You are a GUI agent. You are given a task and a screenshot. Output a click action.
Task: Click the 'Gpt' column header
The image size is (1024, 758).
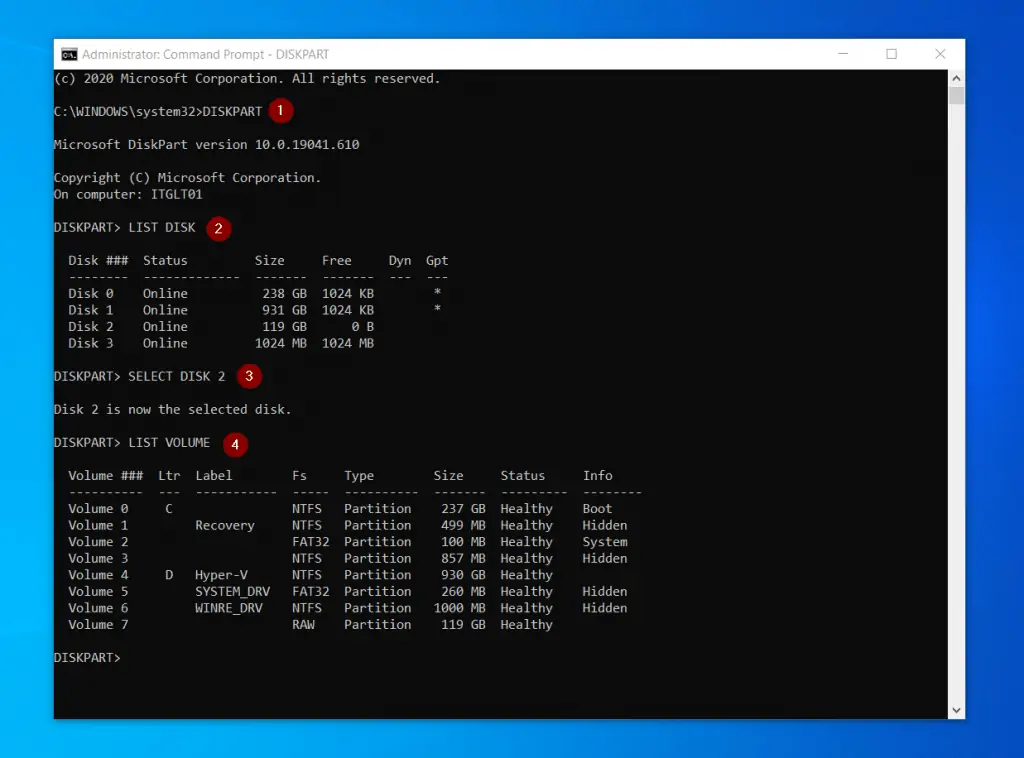437,261
